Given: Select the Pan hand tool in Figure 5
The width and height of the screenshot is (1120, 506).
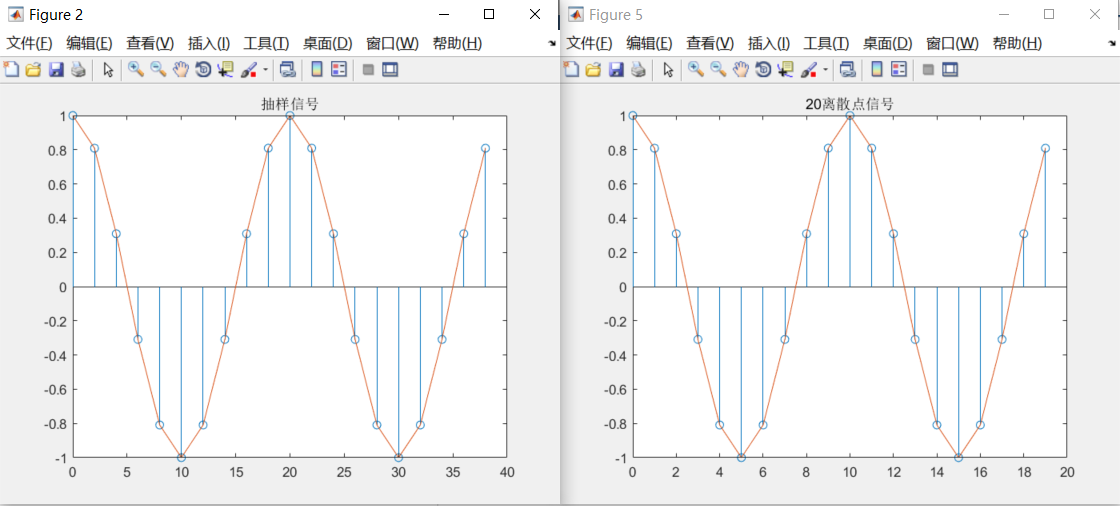Looking at the screenshot, I should point(741,69).
